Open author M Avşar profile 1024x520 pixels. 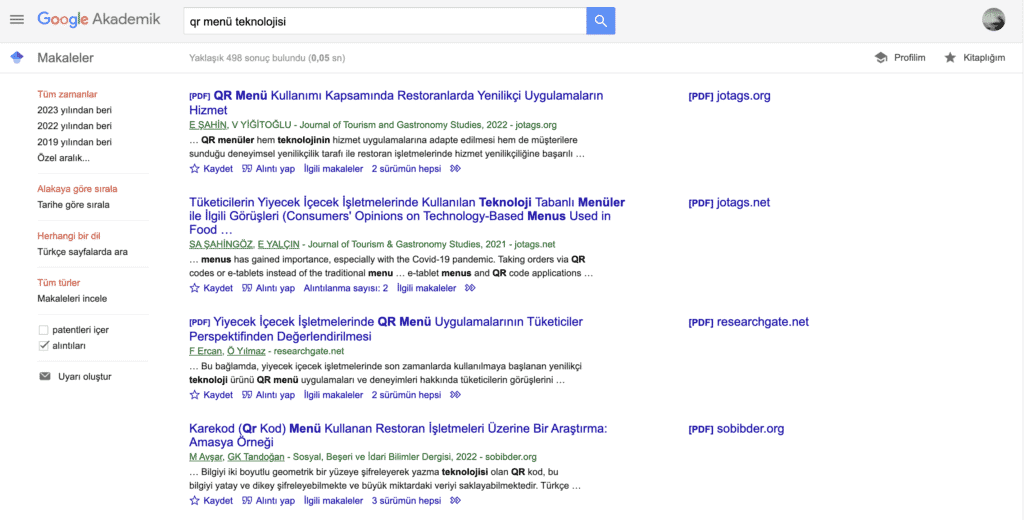pos(206,457)
